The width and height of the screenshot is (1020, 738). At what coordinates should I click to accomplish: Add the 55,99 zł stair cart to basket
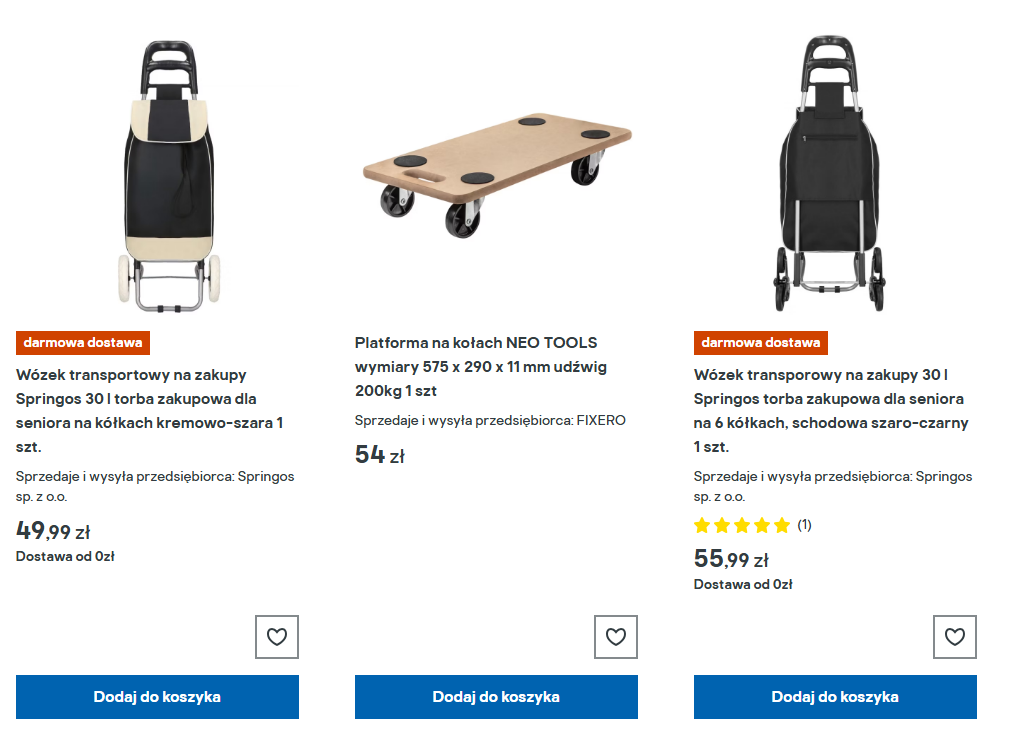coord(835,697)
